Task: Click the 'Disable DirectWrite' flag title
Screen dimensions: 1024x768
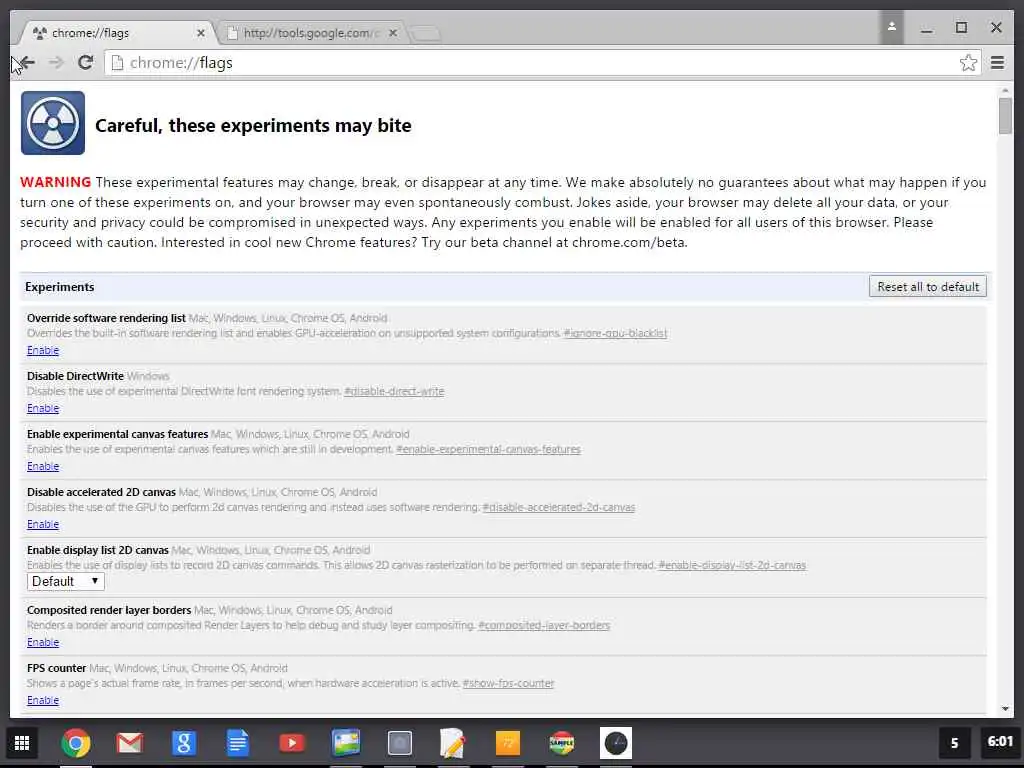Action: point(75,376)
